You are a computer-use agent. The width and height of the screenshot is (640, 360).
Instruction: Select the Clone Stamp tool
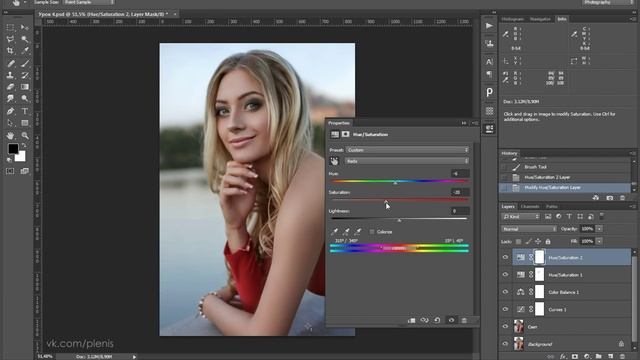click(x=10, y=75)
